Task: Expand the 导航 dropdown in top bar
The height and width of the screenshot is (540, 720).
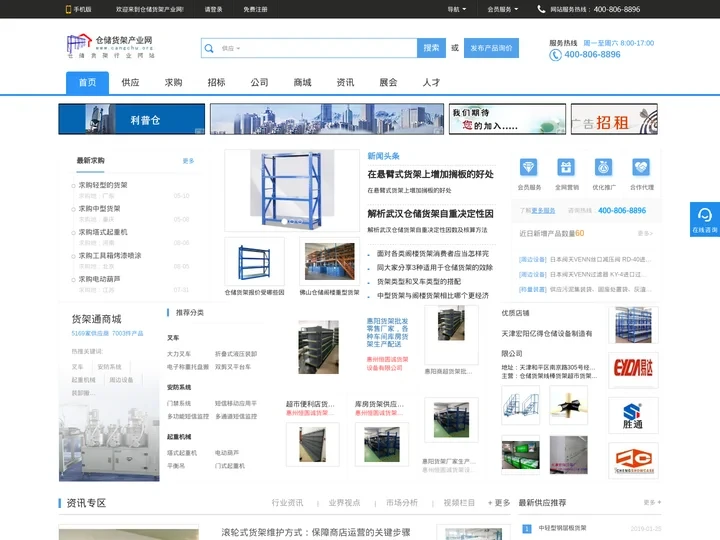Action: (x=457, y=9)
